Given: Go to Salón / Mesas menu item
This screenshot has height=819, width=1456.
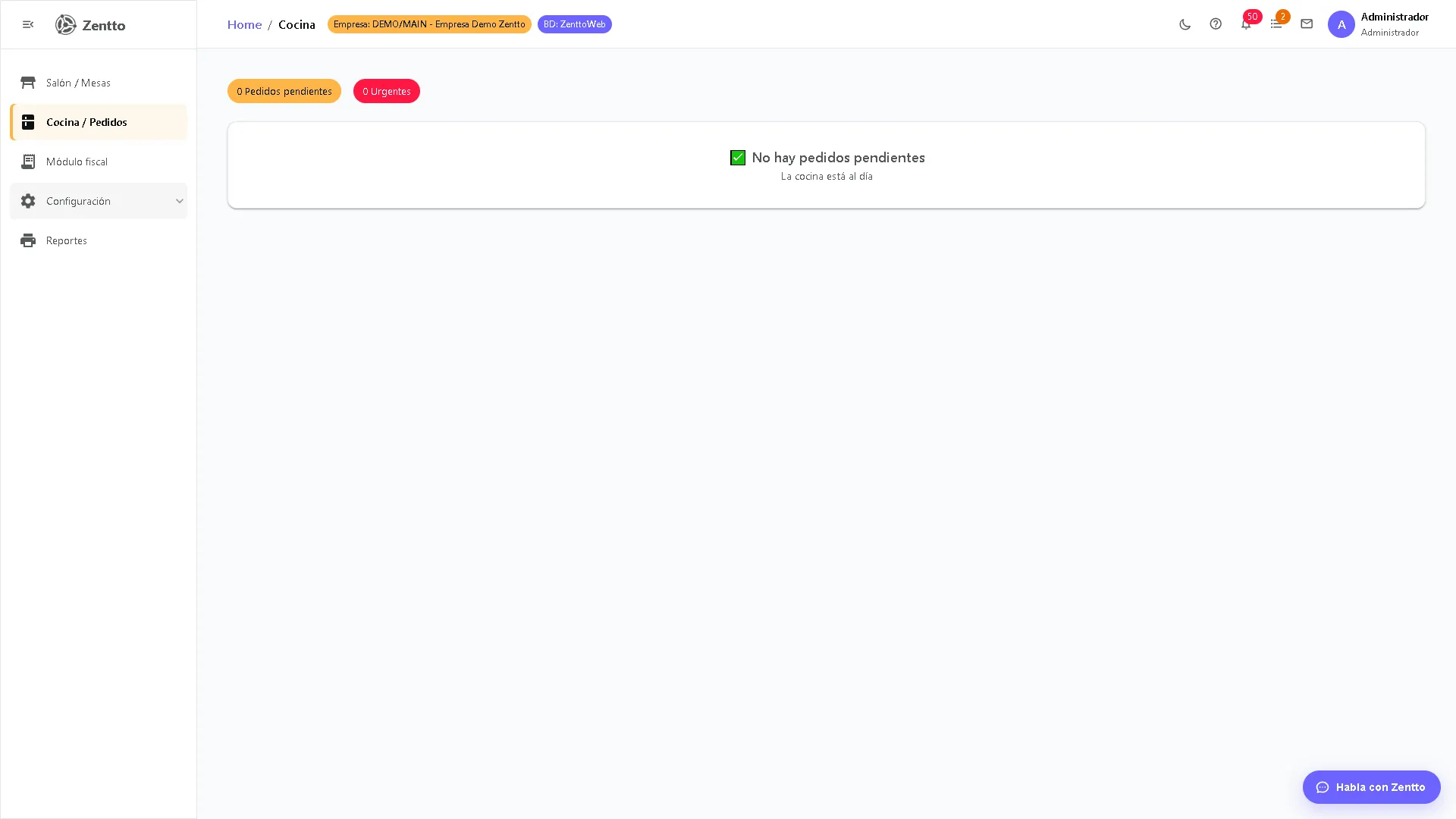Looking at the screenshot, I should [99, 83].
